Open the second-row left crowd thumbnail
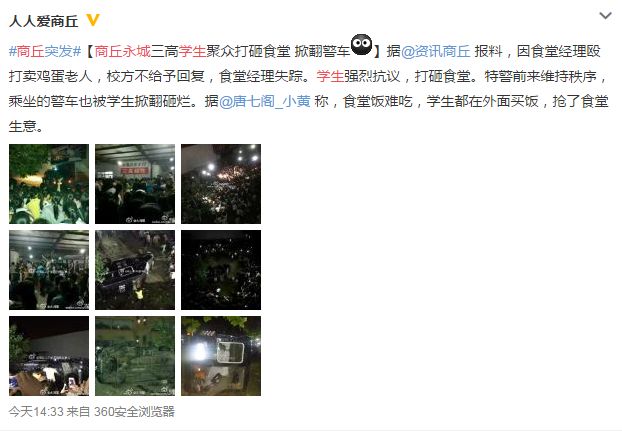622x434 pixels. point(49,270)
